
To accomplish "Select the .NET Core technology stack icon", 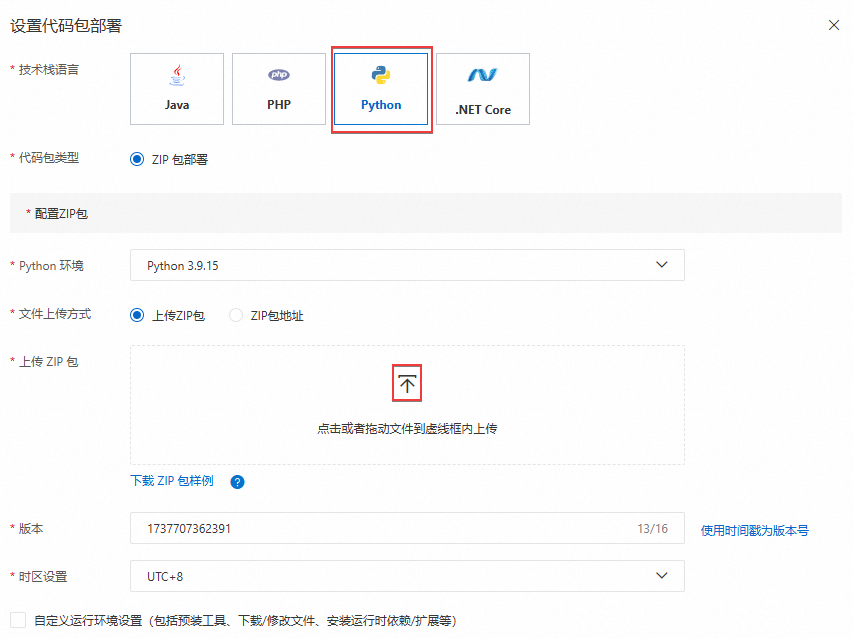I will click(x=482, y=89).
